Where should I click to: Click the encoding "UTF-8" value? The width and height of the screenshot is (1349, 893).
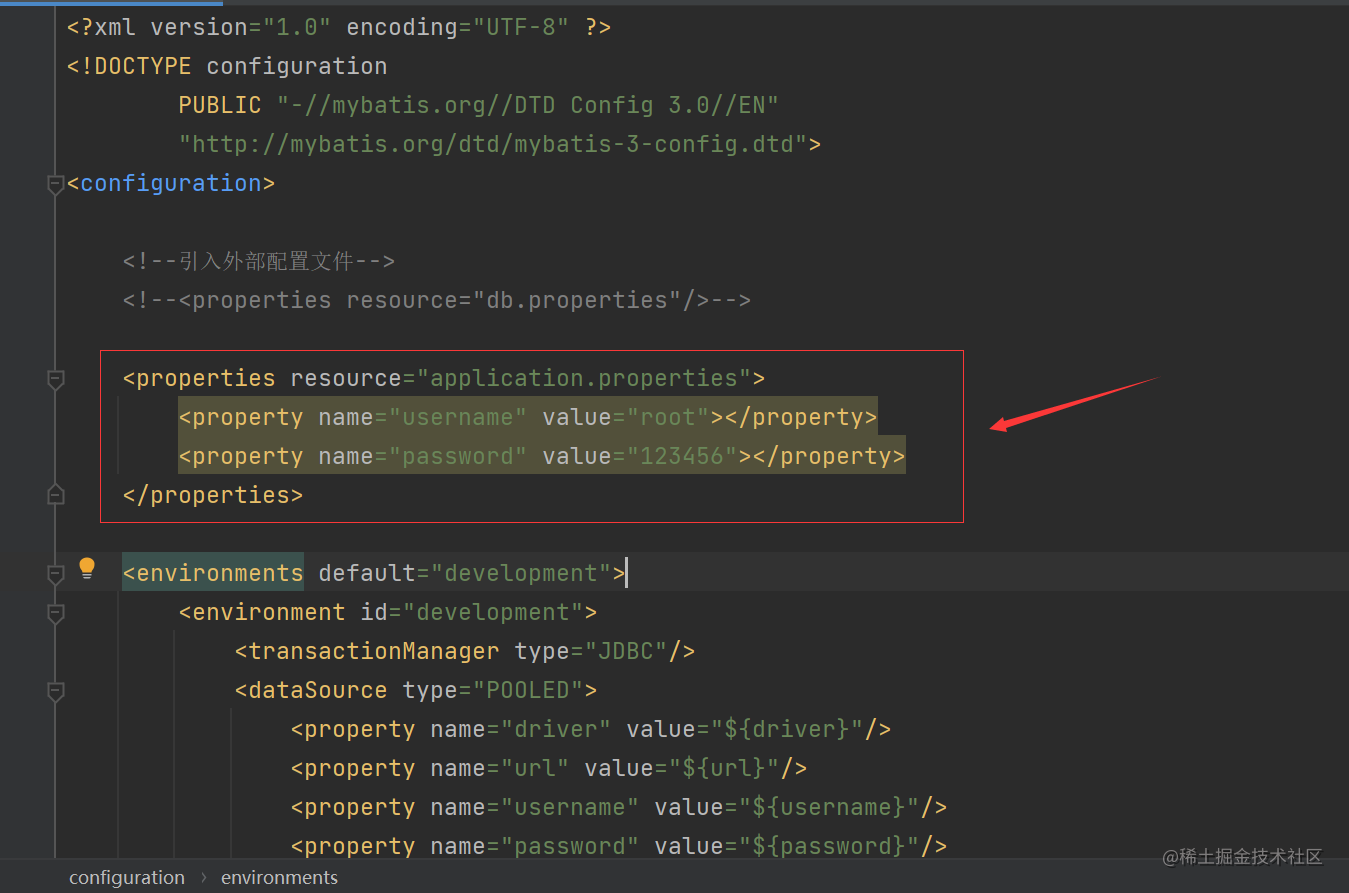point(521,27)
